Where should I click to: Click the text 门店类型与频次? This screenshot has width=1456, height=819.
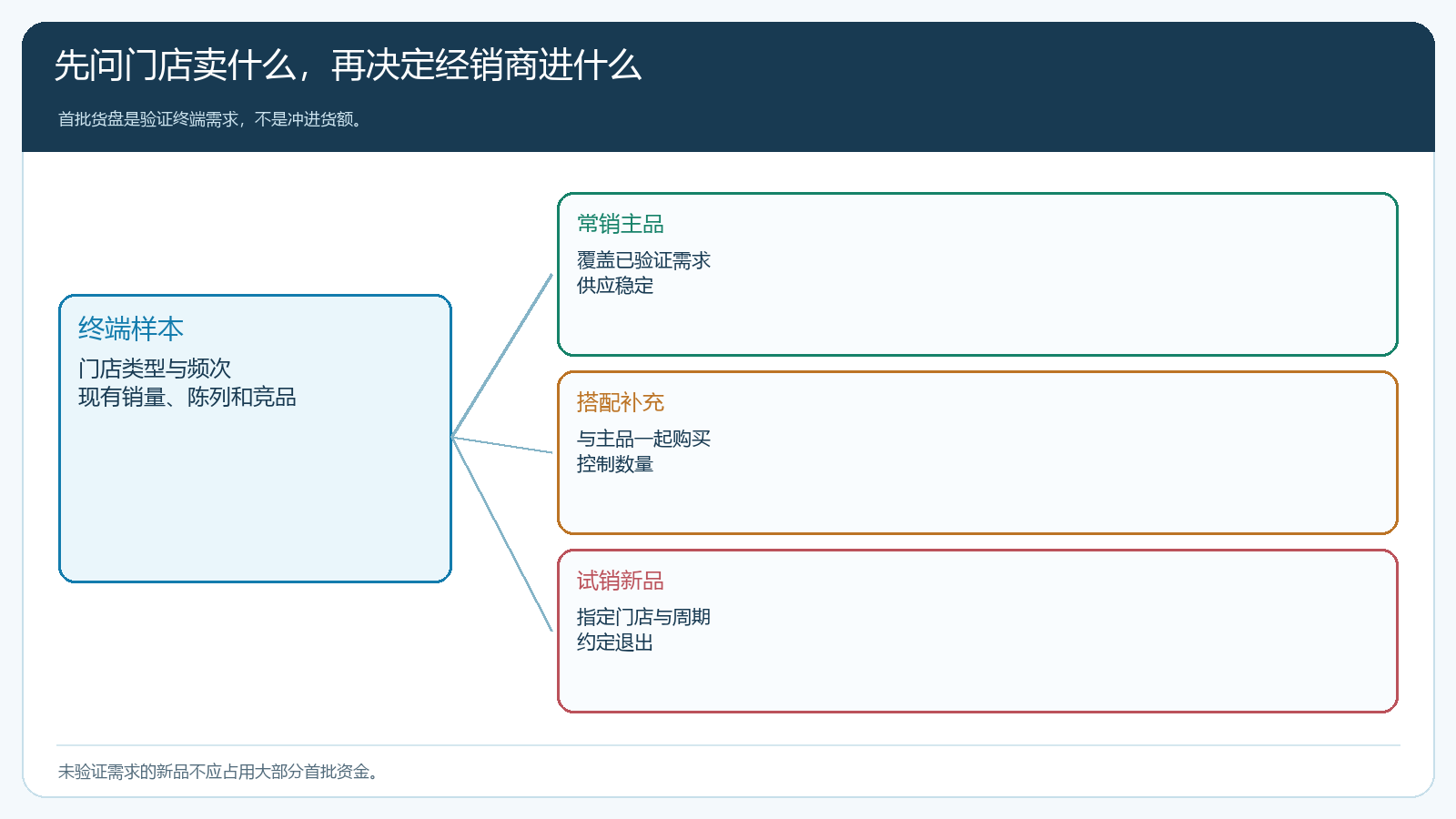pyautogui.click(x=155, y=369)
